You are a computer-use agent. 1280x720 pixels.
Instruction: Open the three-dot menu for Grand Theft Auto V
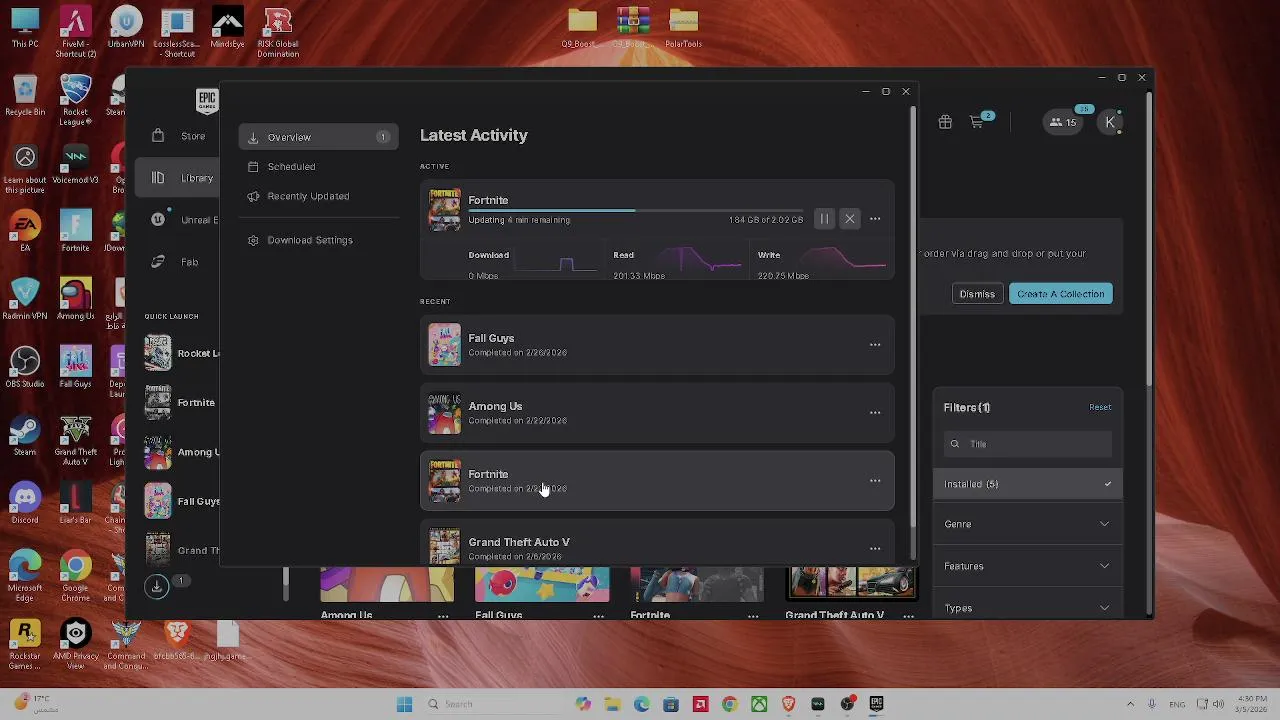pos(875,548)
